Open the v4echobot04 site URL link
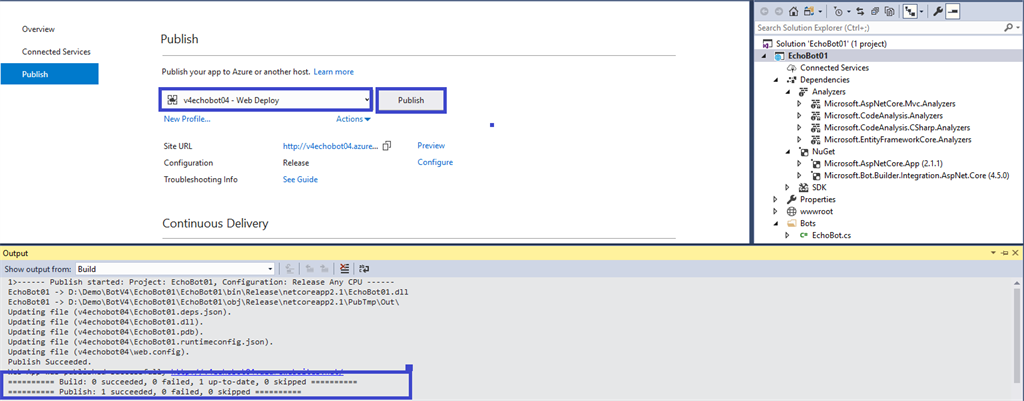Screen dimensions: 1024x401 point(330,146)
